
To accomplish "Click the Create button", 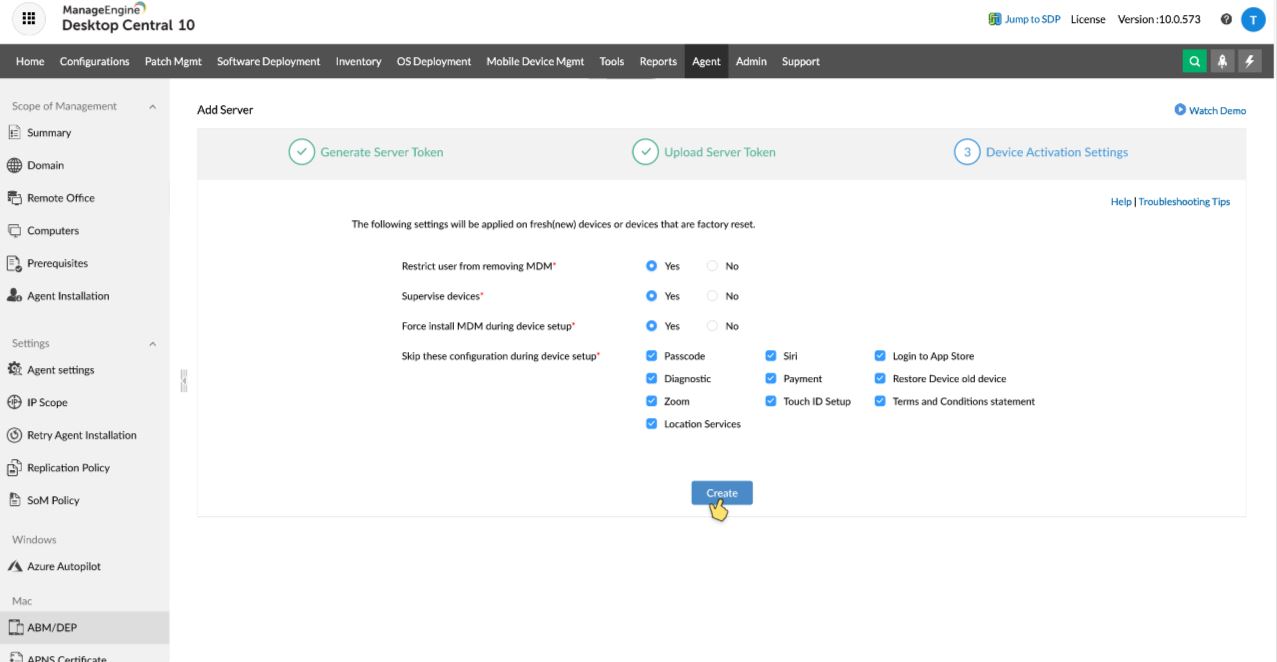I will point(722,492).
